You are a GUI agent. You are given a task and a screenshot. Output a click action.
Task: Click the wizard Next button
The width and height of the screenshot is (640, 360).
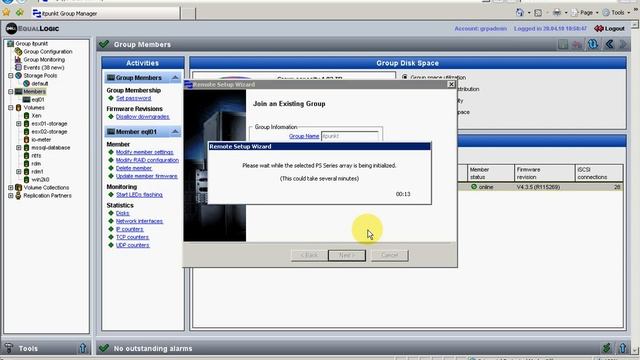pos(347,255)
